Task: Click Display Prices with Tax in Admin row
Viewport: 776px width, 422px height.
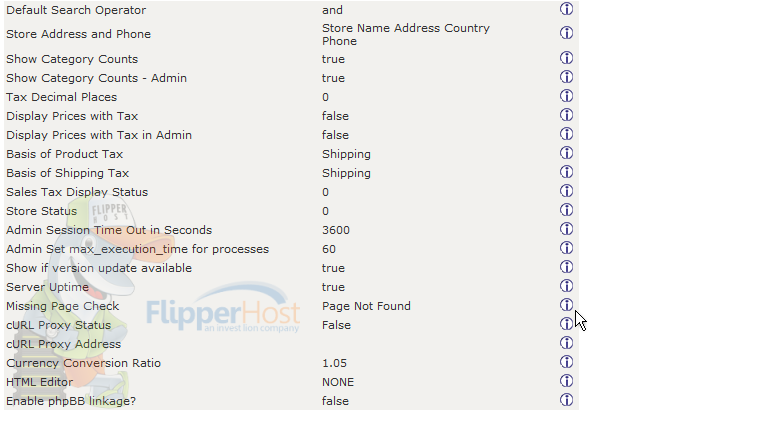Action: pyautogui.click(x=291, y=135)
